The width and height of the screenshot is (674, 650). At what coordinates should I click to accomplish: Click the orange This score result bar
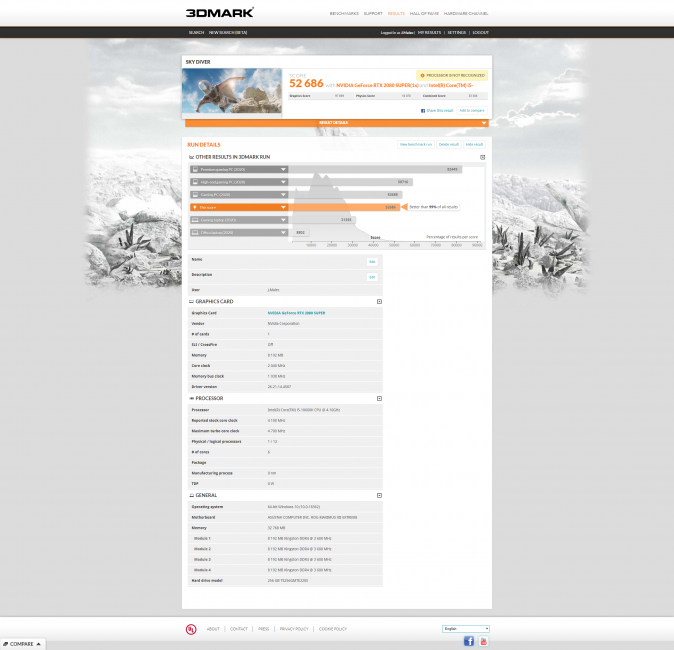point(344,207)
